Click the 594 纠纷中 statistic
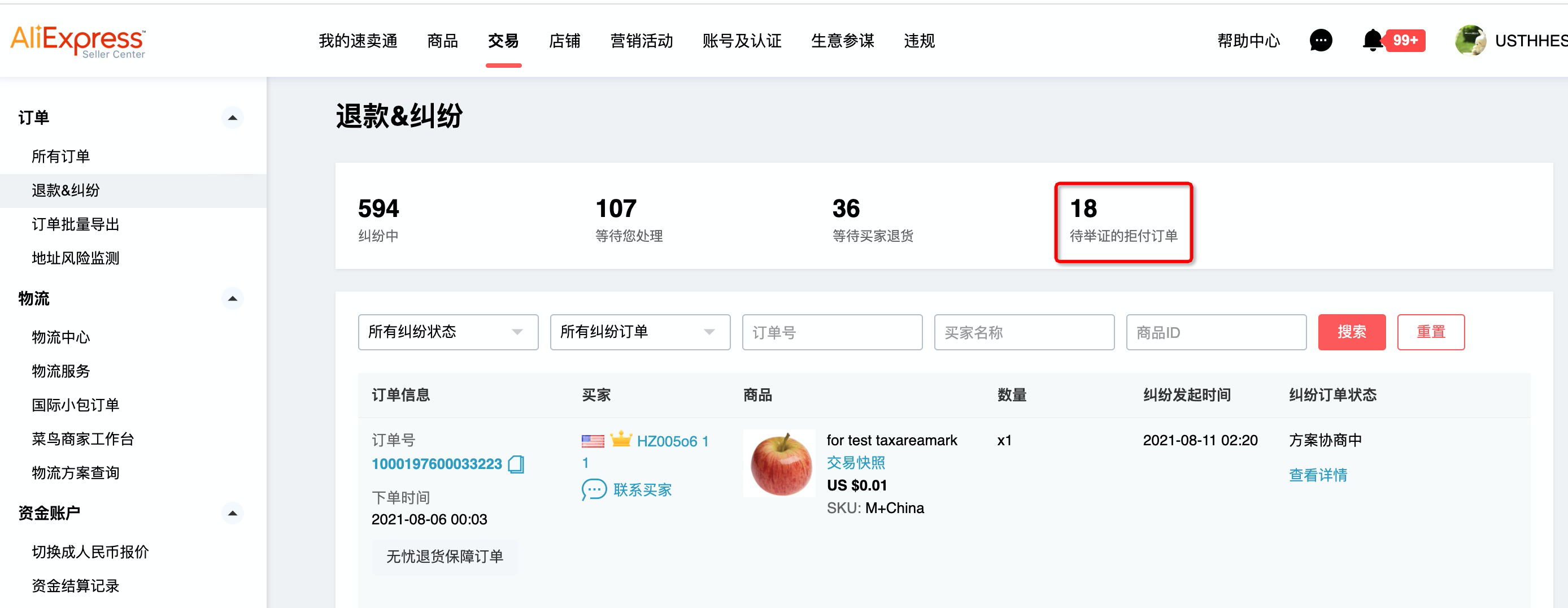Image resolution: width=1568 pixels, height=608 pixels. (378, 220)
